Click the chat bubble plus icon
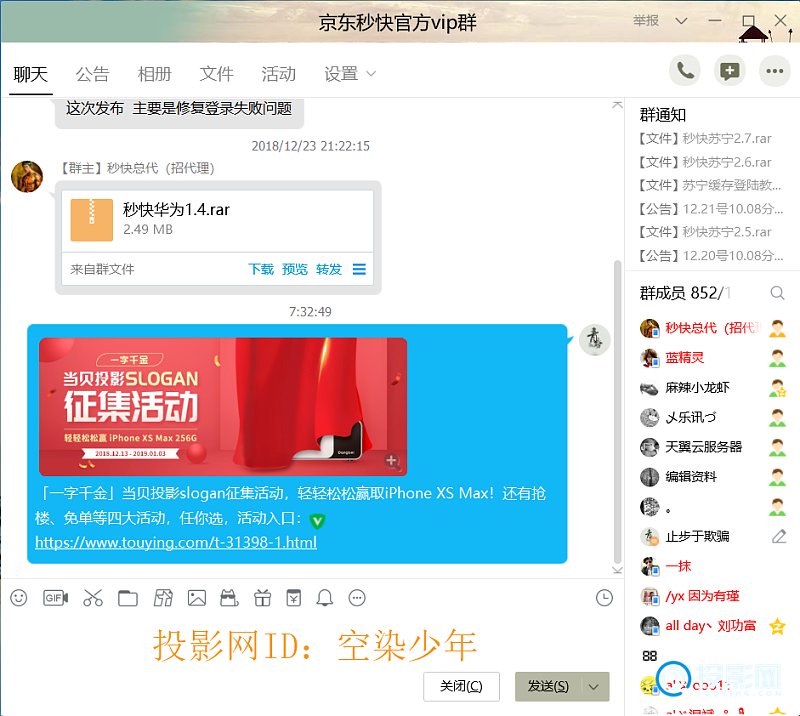Image resolution: width=800 pixels, height=716 pixels. (730, 71)
